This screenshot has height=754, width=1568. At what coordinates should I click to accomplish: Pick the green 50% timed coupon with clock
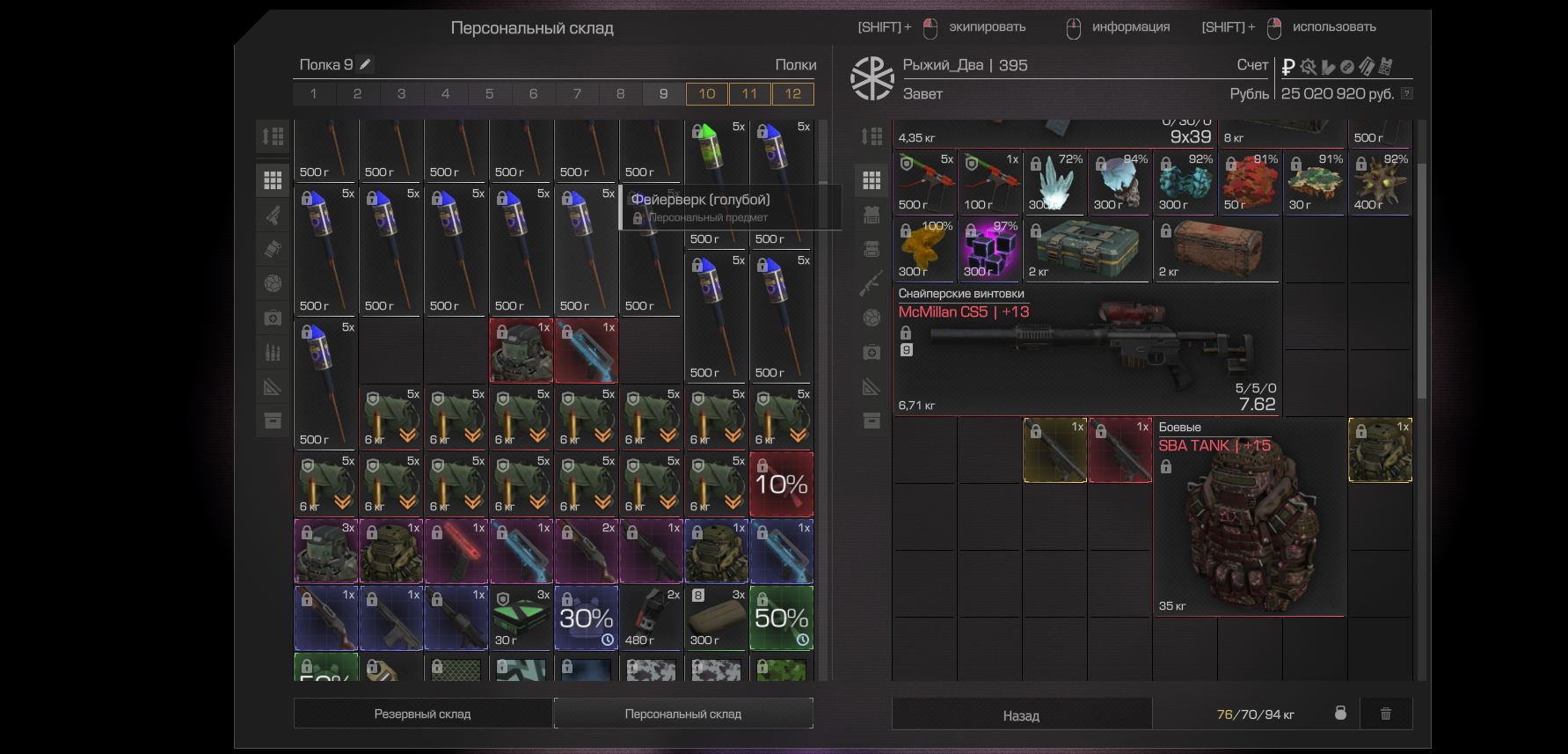click(x=782, y=618)
